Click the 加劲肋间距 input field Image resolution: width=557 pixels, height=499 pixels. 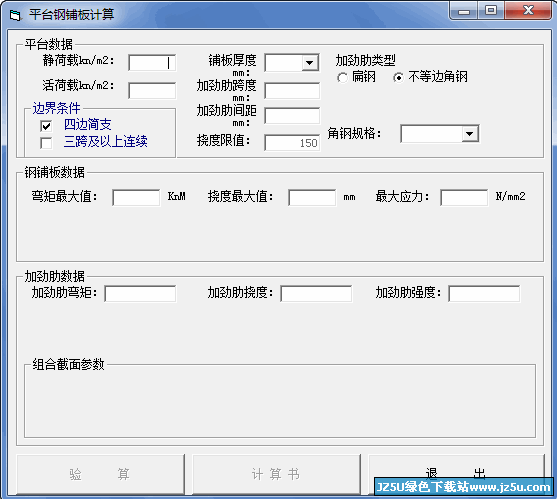(292, 116)
